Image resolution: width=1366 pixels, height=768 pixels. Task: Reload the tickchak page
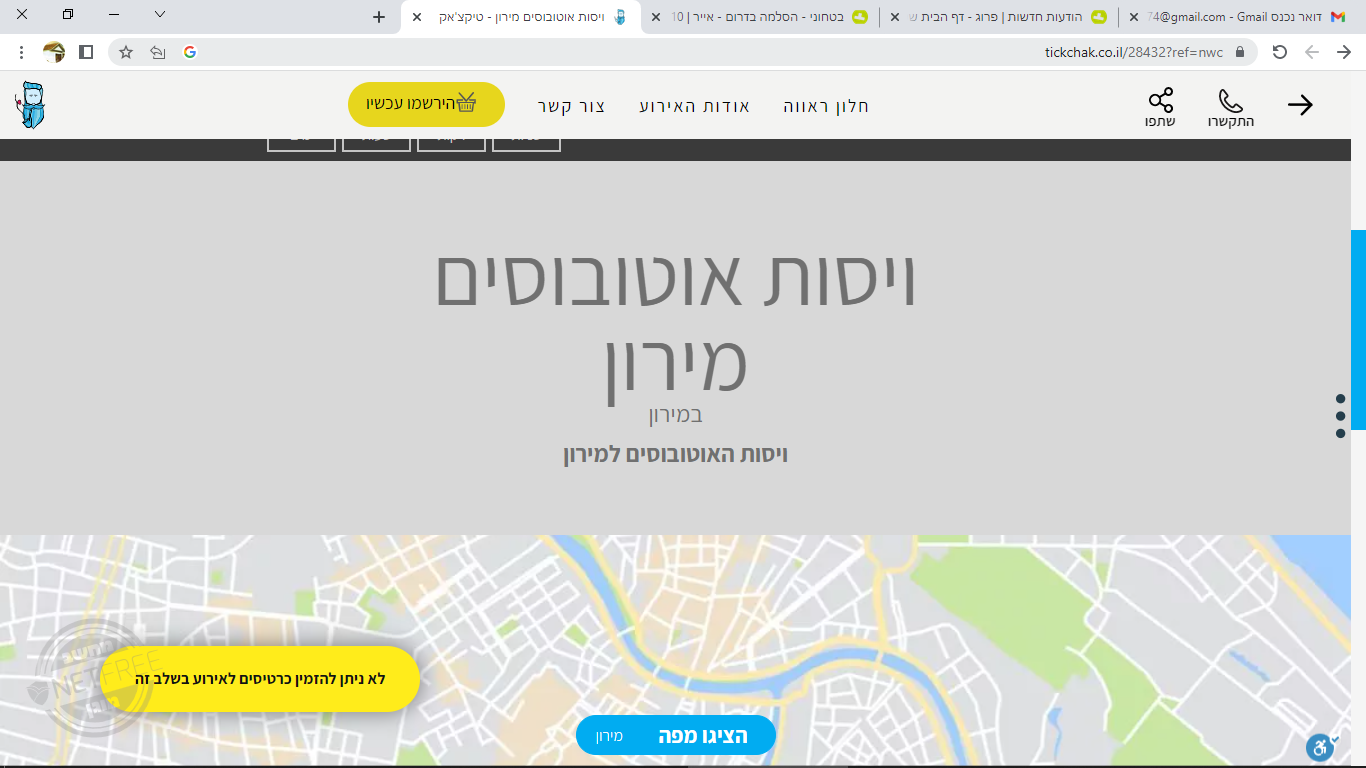1279,52
